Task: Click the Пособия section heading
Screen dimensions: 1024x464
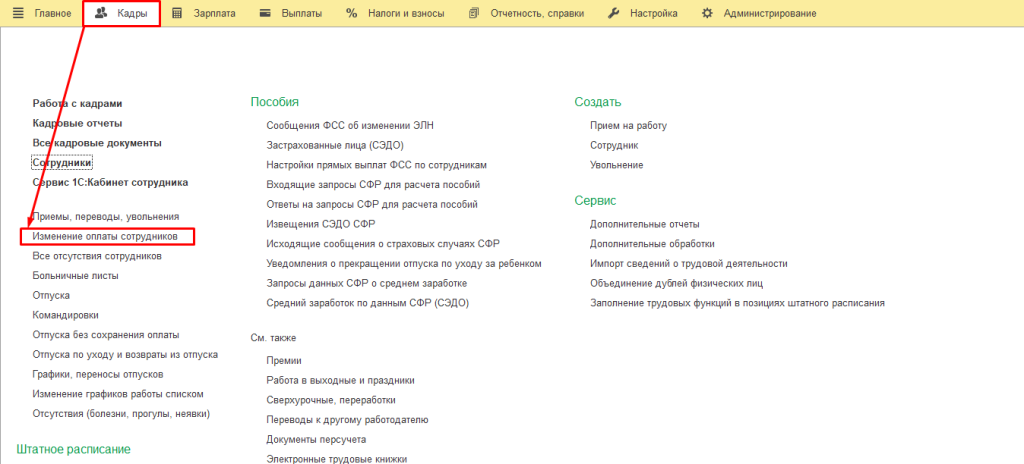Action: (x=275, y=102)
